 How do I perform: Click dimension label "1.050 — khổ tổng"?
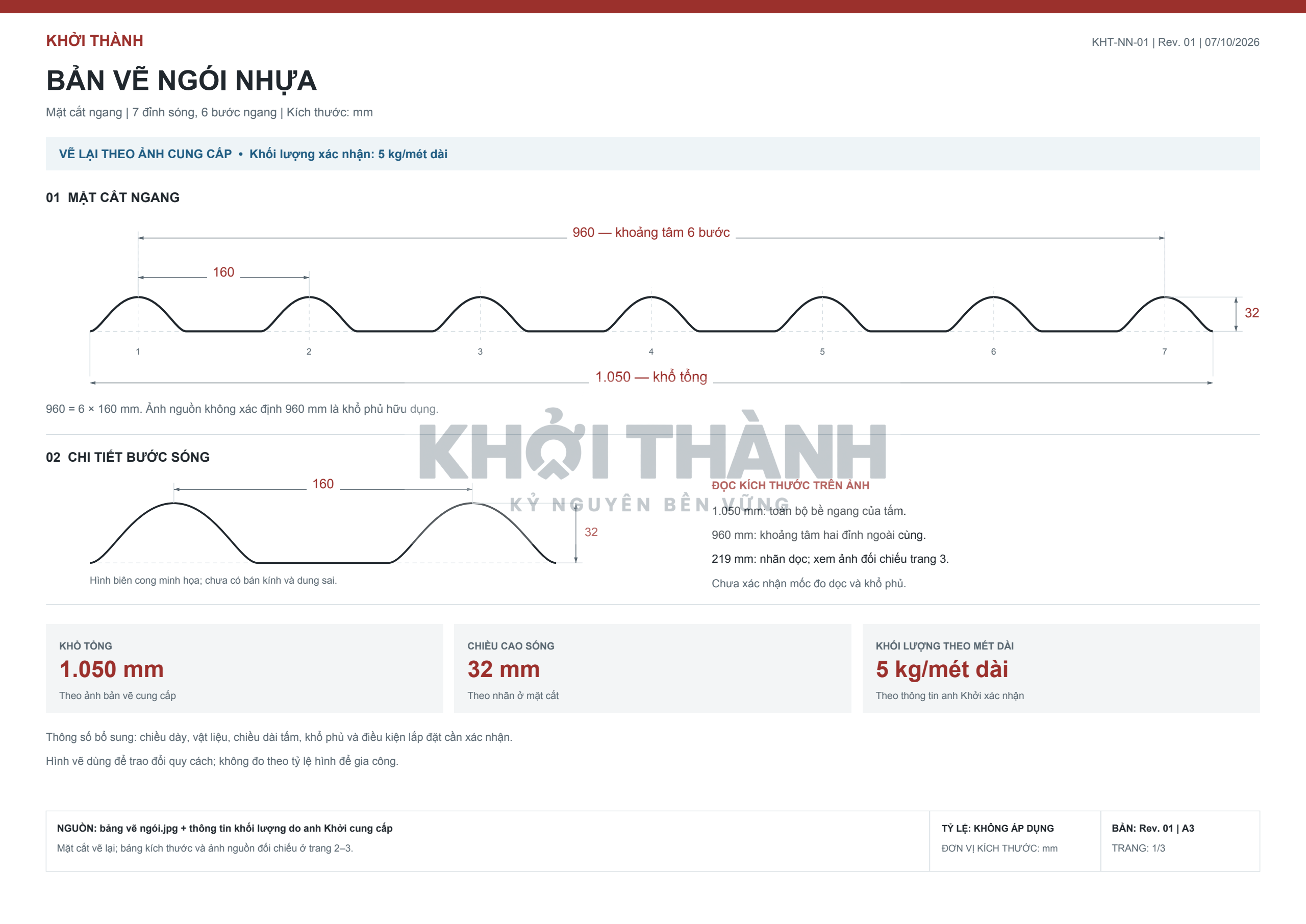click(651, 377)
